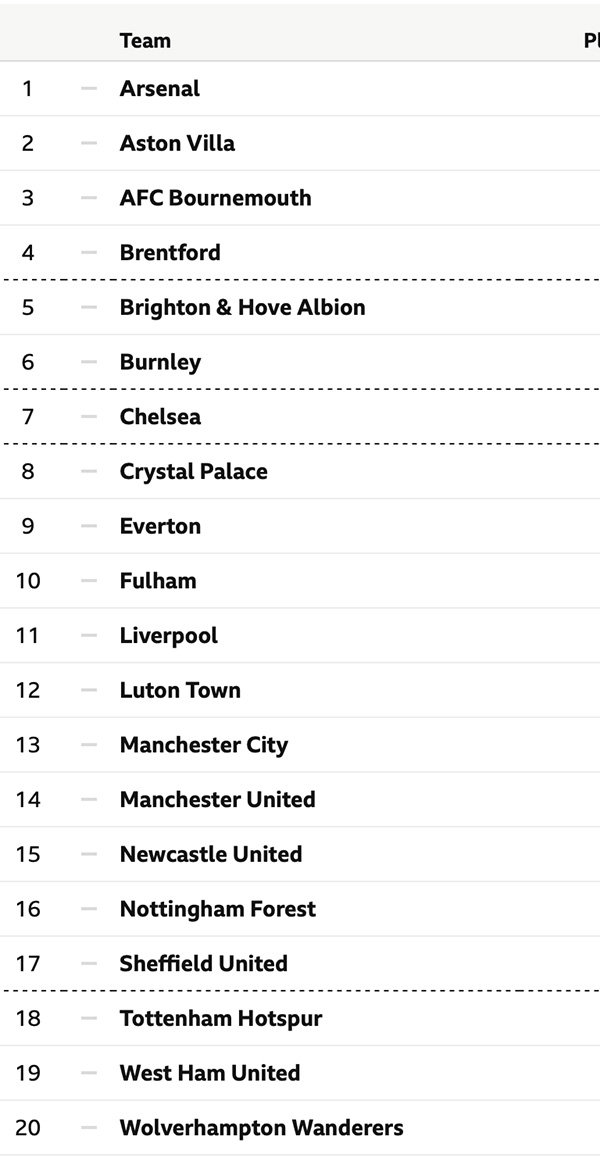The width and height of the screenshot is (600, 1165).
Task: Open the Arsenal team link
Action: [x=160, y=88]
